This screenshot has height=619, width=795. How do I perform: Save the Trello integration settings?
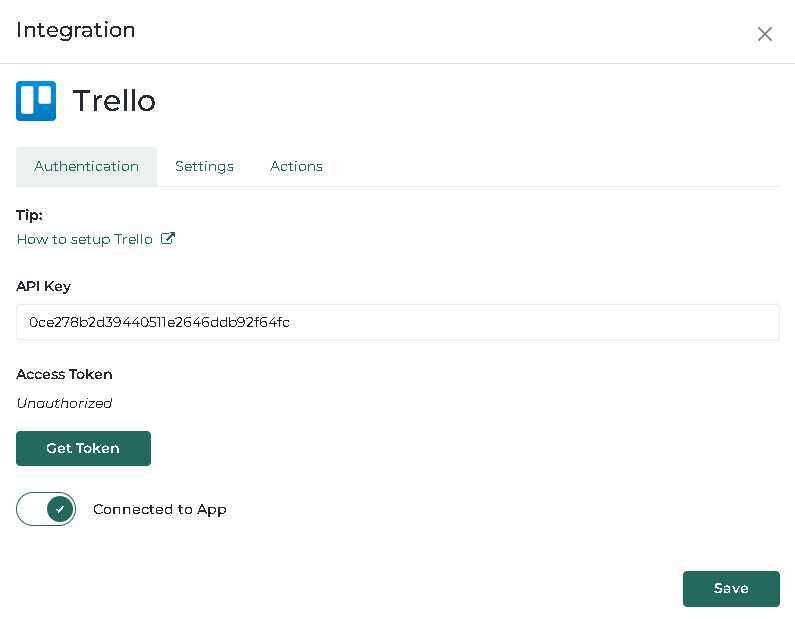point(731,589)
